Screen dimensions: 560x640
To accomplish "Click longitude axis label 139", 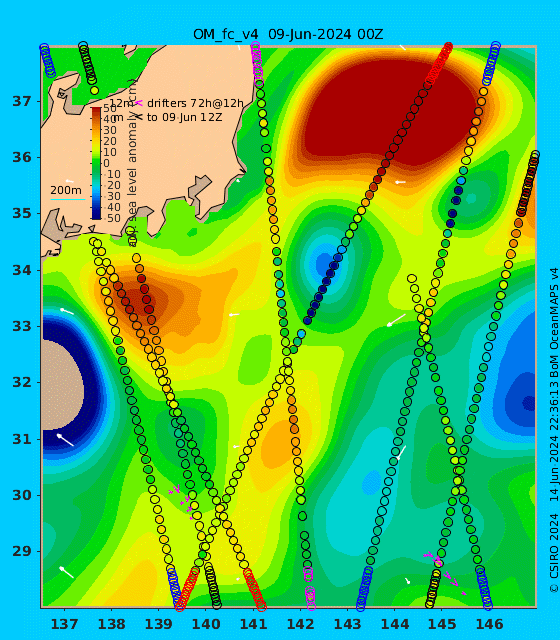I will point(158,624).
